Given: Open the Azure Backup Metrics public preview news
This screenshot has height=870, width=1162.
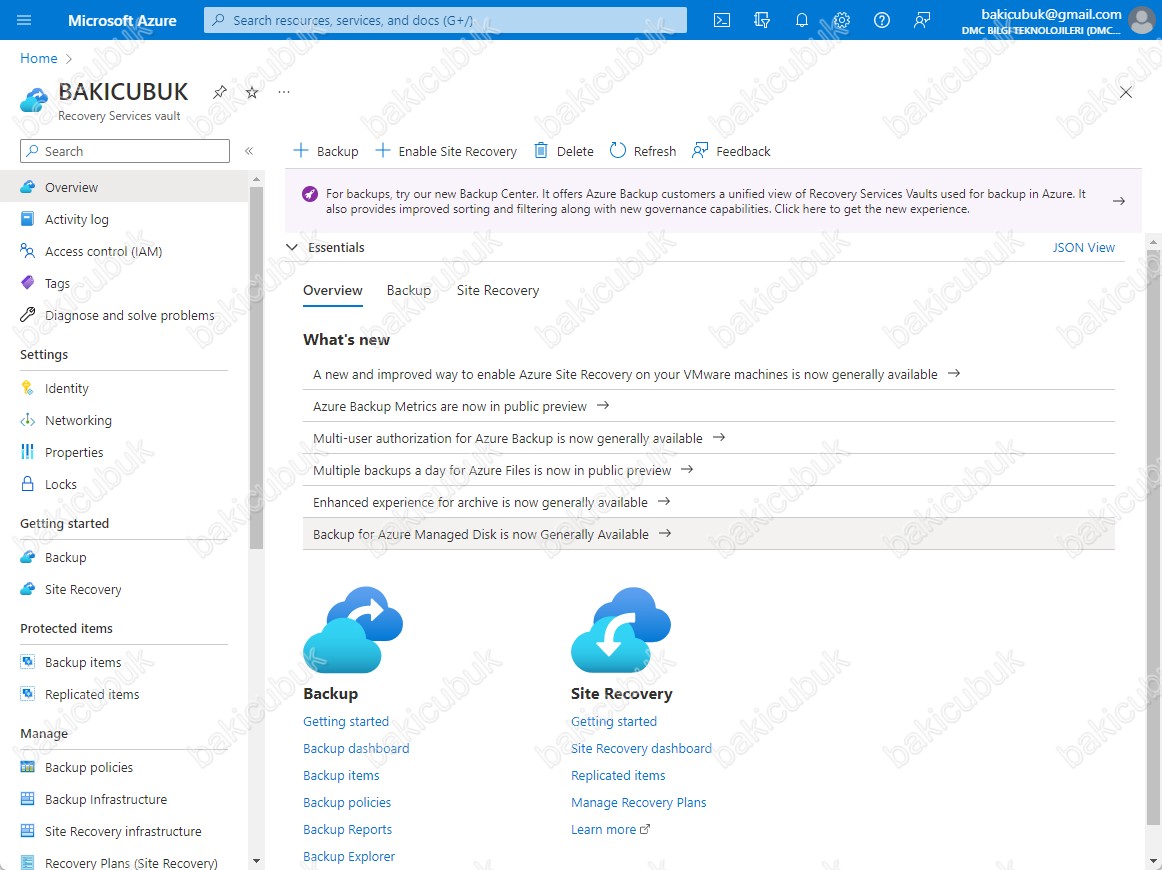Looking at the screenshot, I should (x=708, y=406).
